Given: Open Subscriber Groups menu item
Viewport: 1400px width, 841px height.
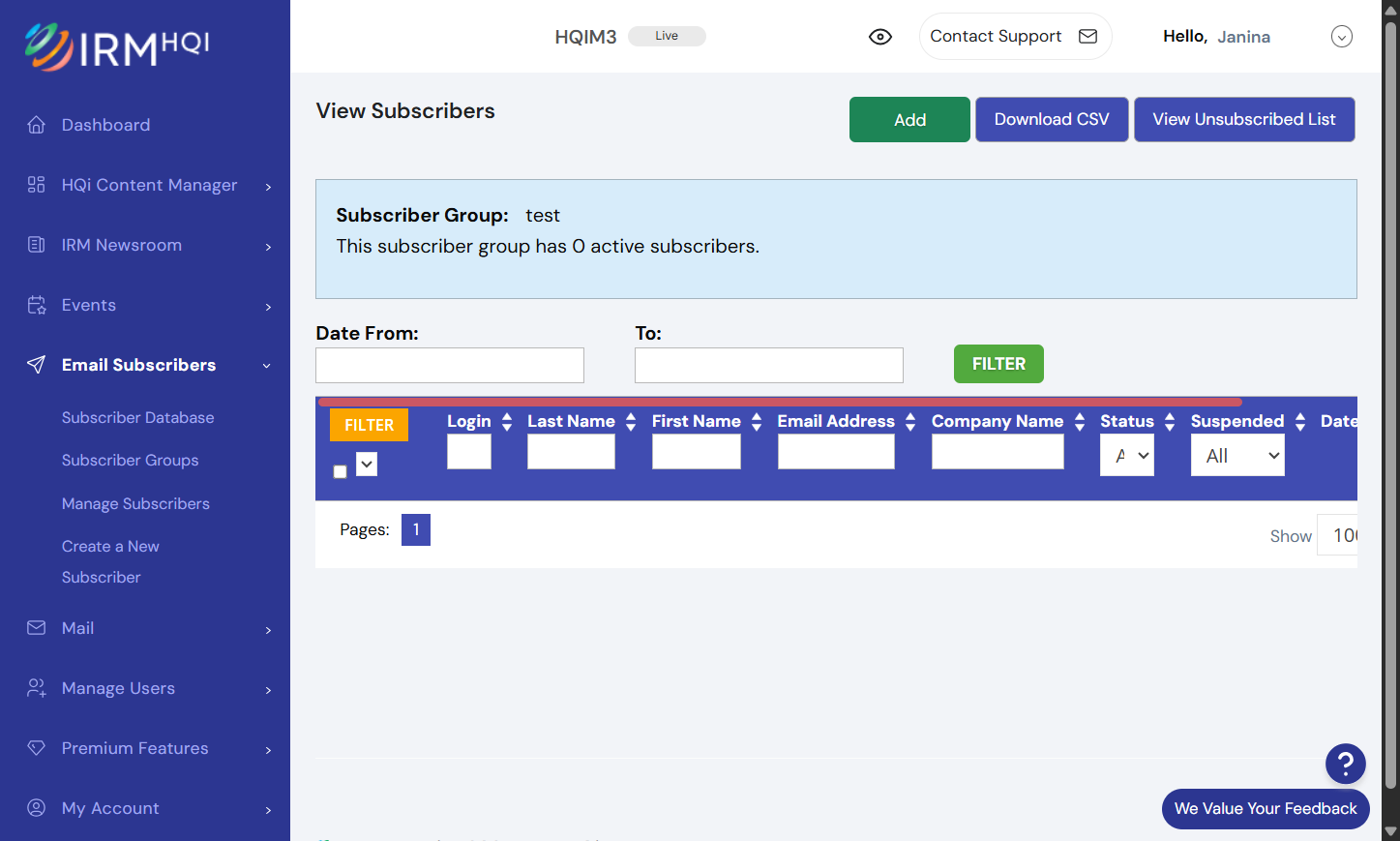Looking at the screenshot, I should coord(131,460).
